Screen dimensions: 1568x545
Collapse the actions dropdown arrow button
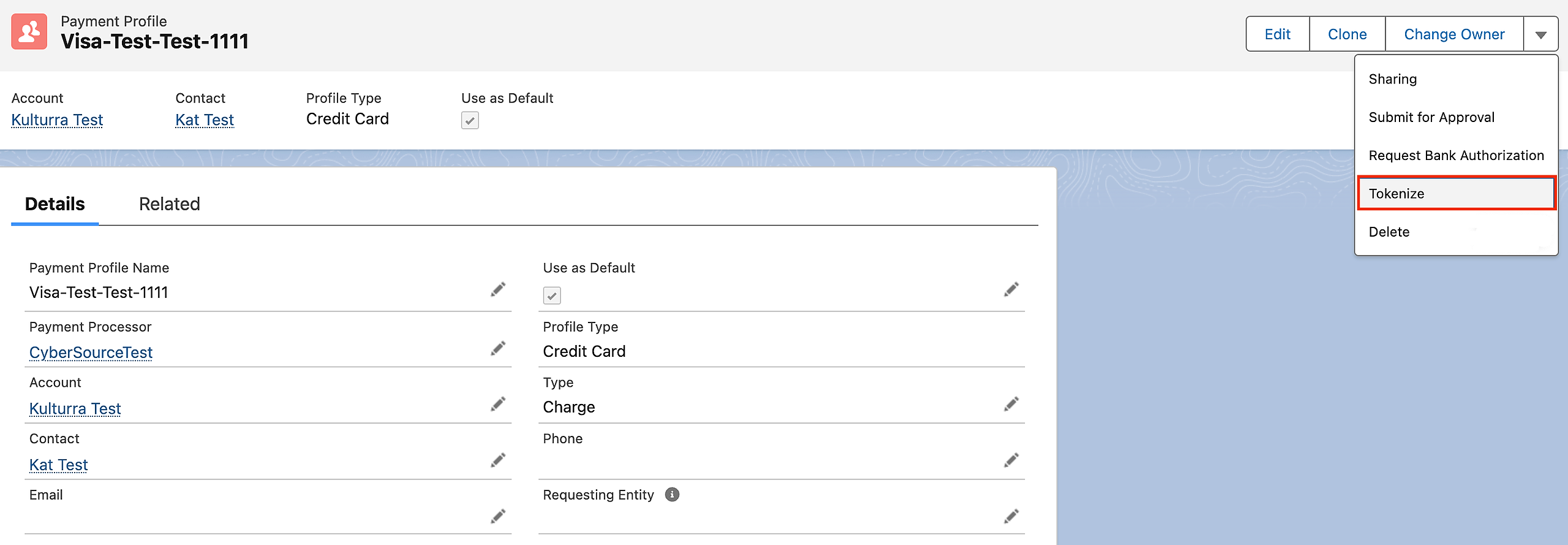click(1540, 34)
